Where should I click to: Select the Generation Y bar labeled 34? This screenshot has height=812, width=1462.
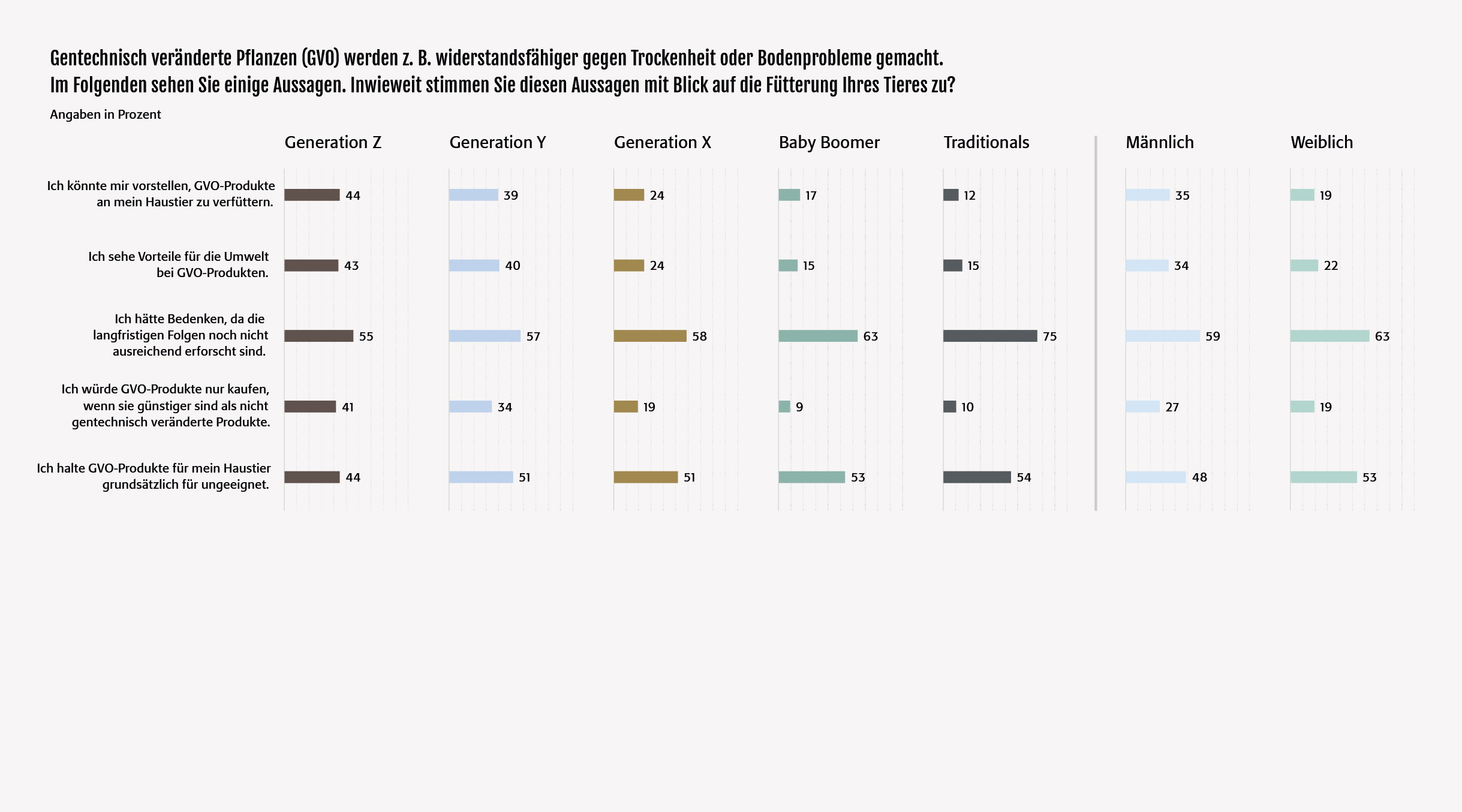point(470,407)
